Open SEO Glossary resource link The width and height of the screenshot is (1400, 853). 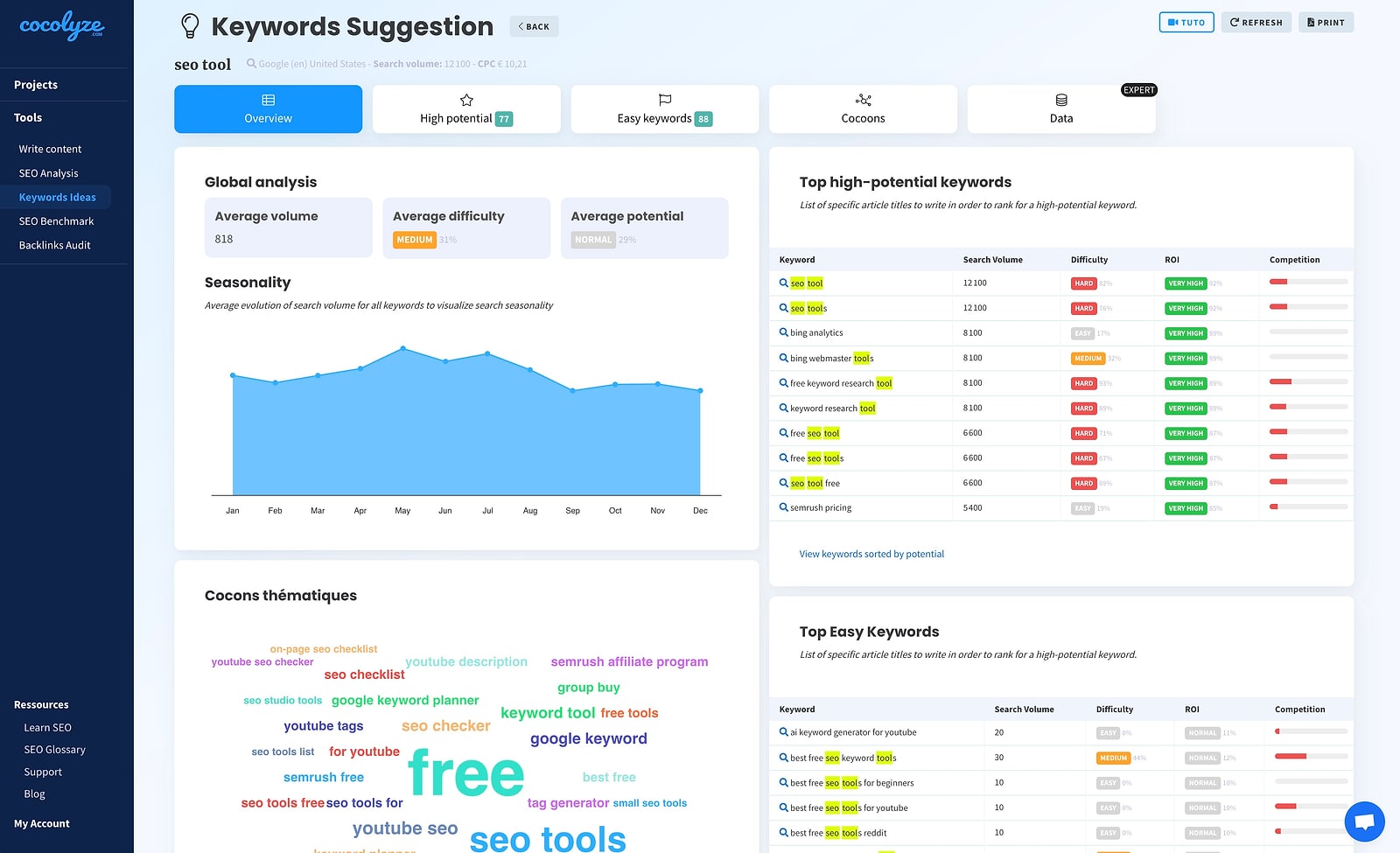[54, 750]
